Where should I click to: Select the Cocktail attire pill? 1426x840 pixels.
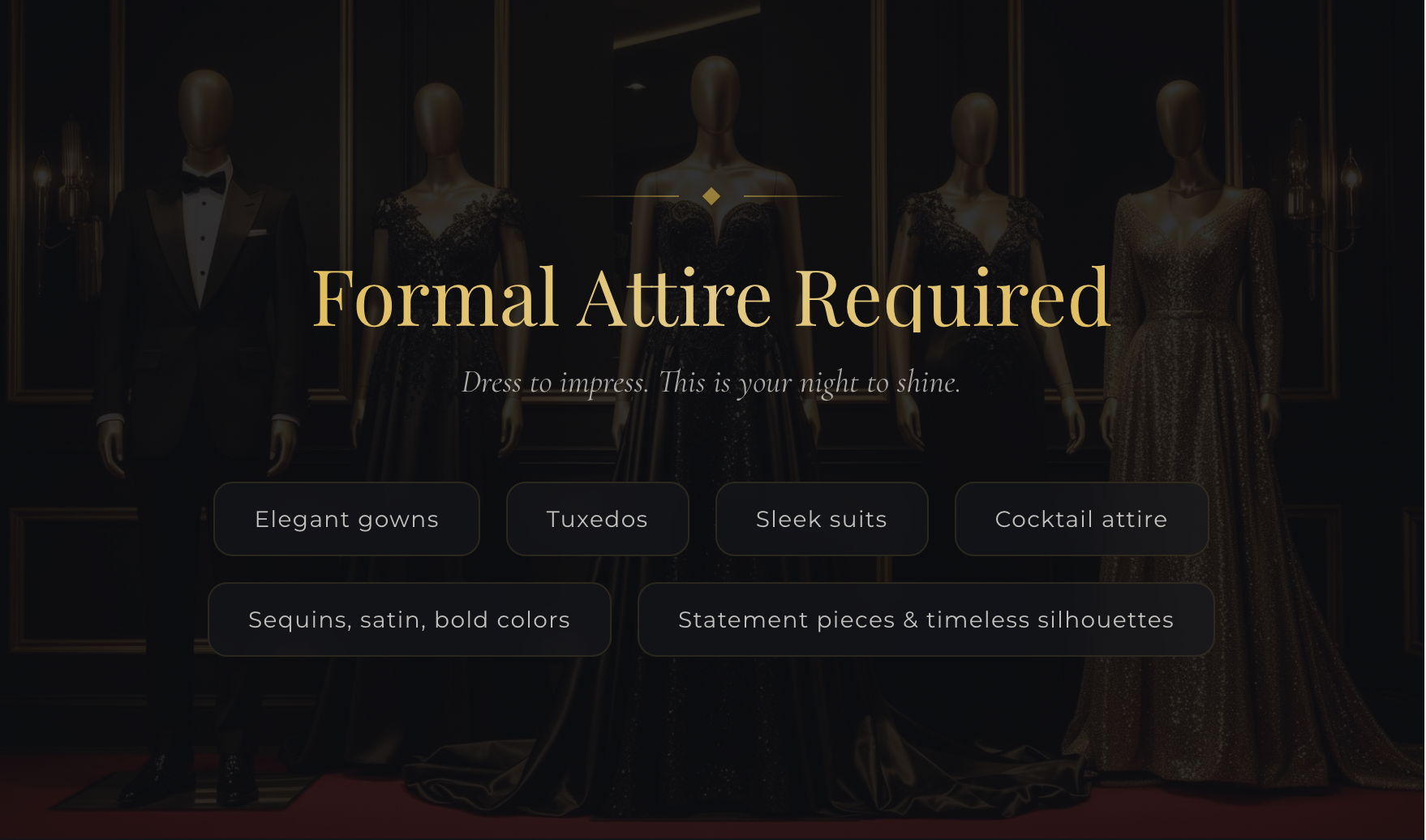[x=1081, y=519]
